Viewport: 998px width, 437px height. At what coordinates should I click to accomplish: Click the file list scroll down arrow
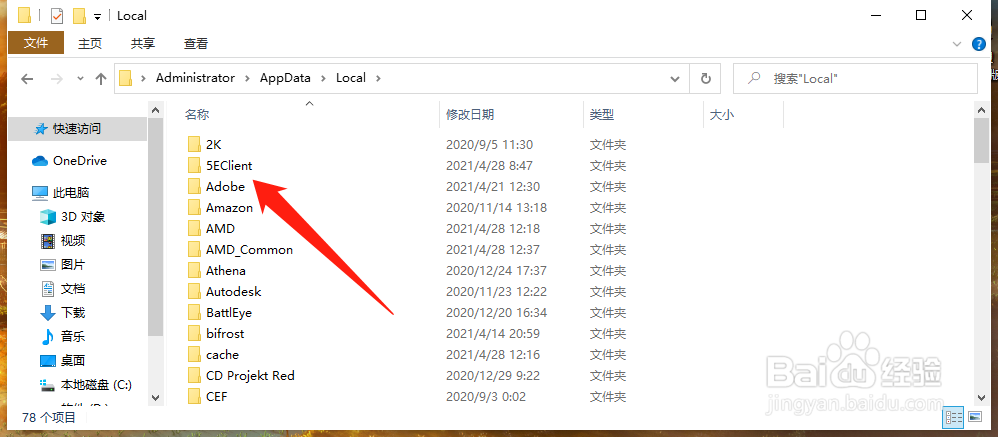coord(981,397)
